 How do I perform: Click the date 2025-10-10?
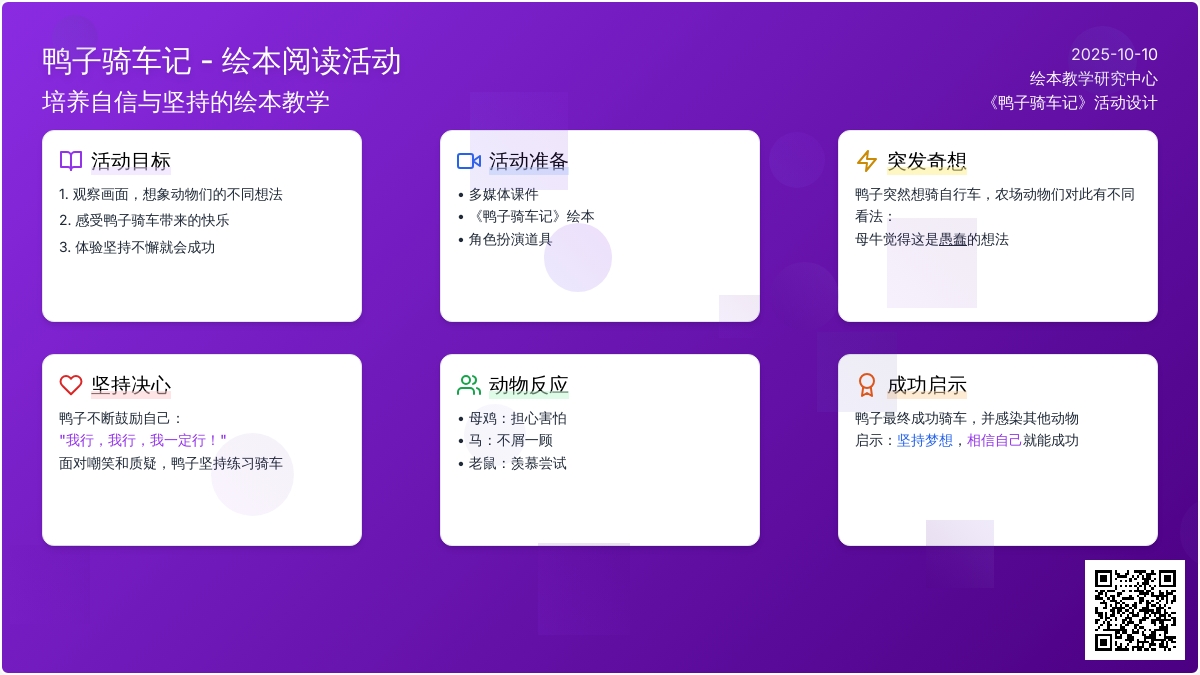coord(1114,55)
